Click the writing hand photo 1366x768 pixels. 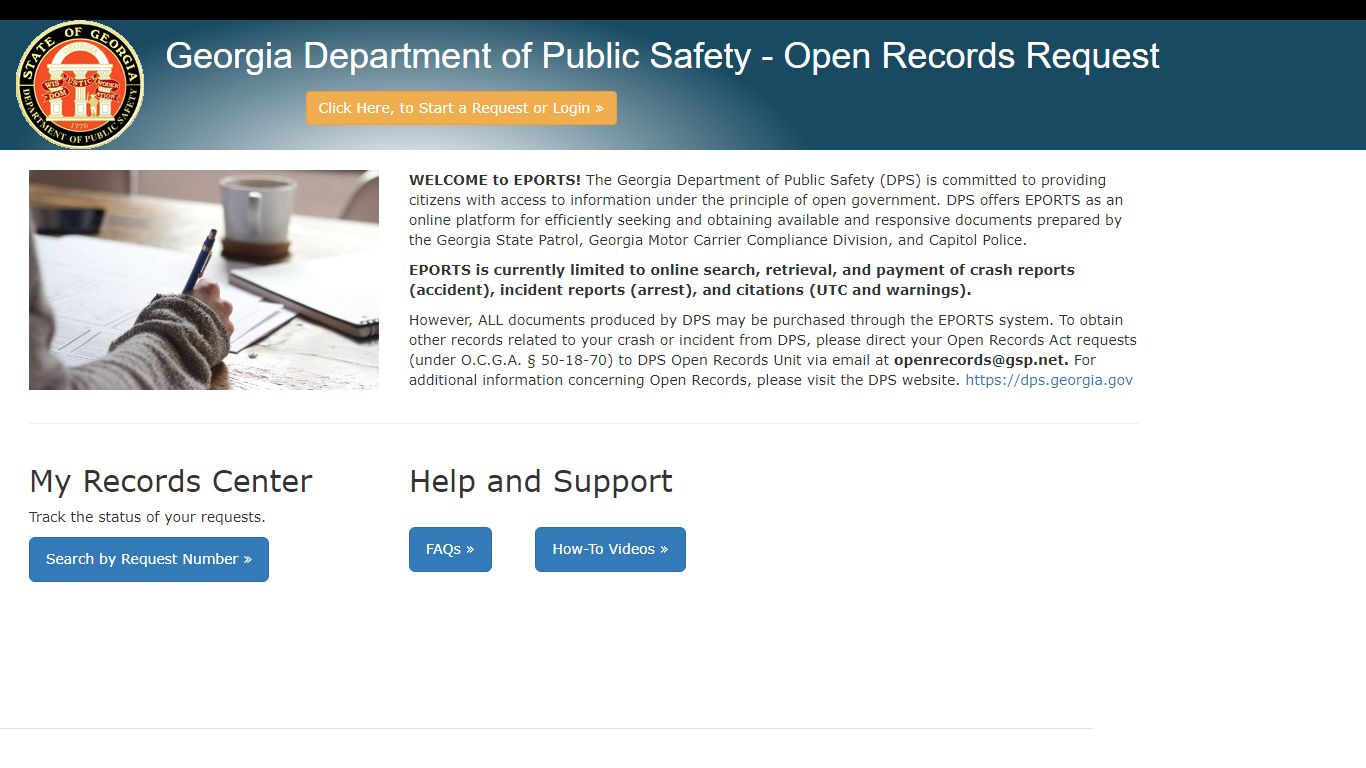coord(204,280)
